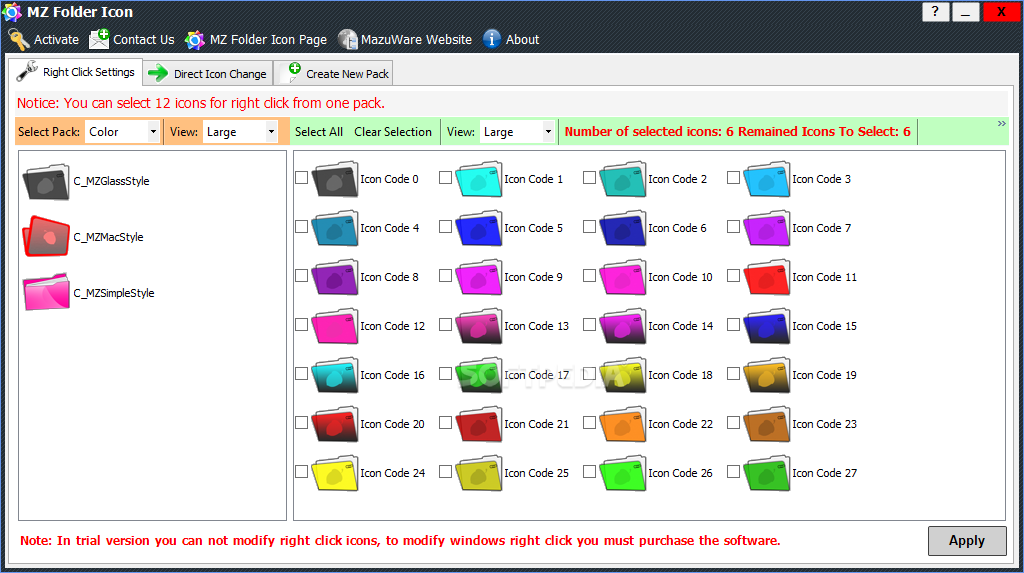1024x573 pixels.
Task: Click the Icon Code 0 black folder
Action: 335,179
